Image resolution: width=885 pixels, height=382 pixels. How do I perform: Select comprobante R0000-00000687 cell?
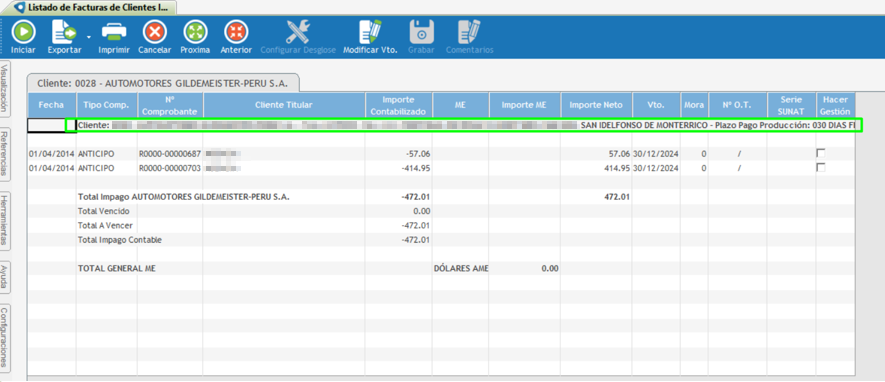pyautogui.click(x=170, y=153)
